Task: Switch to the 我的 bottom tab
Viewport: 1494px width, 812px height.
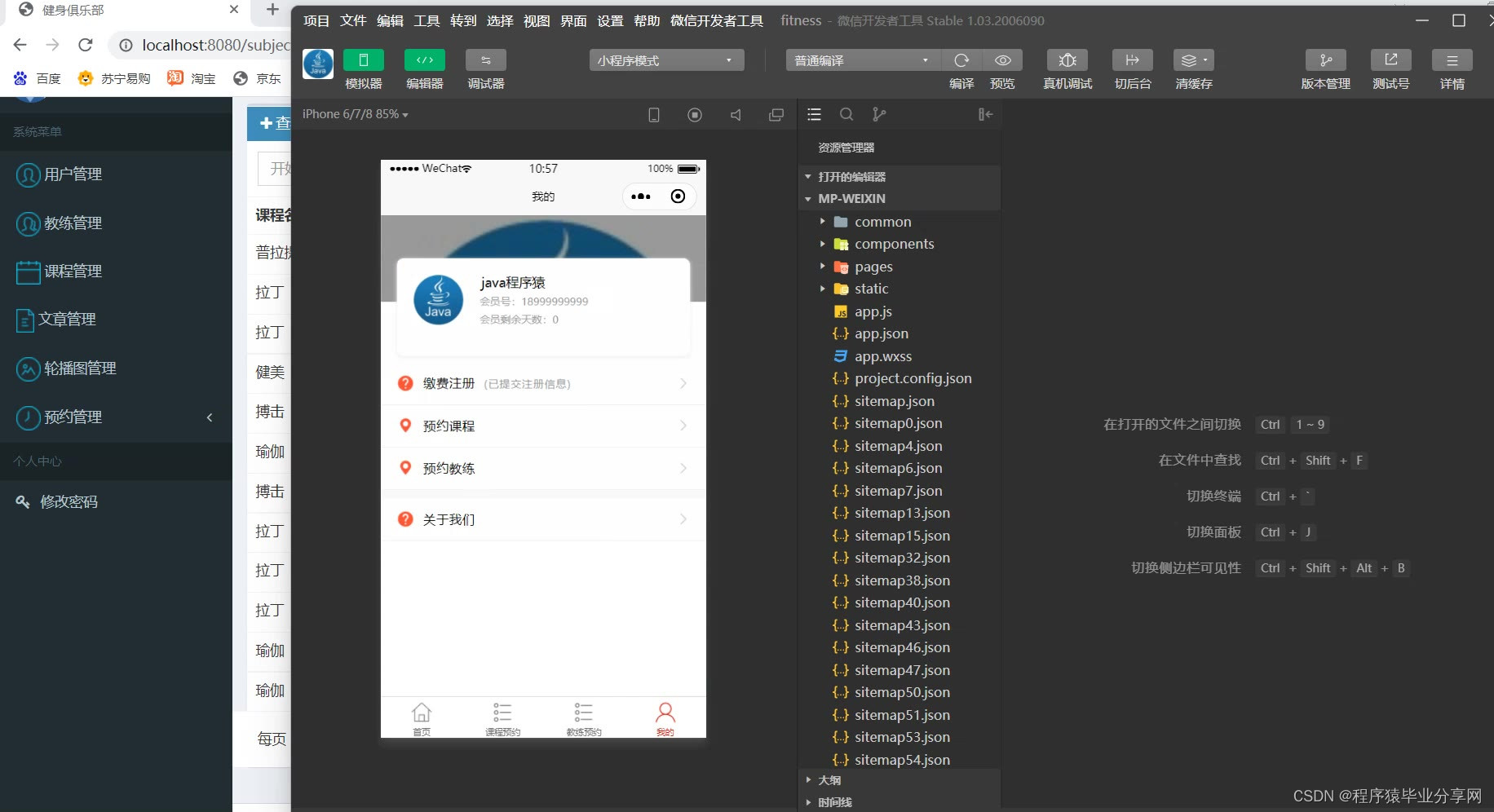Action: (665, 718)
